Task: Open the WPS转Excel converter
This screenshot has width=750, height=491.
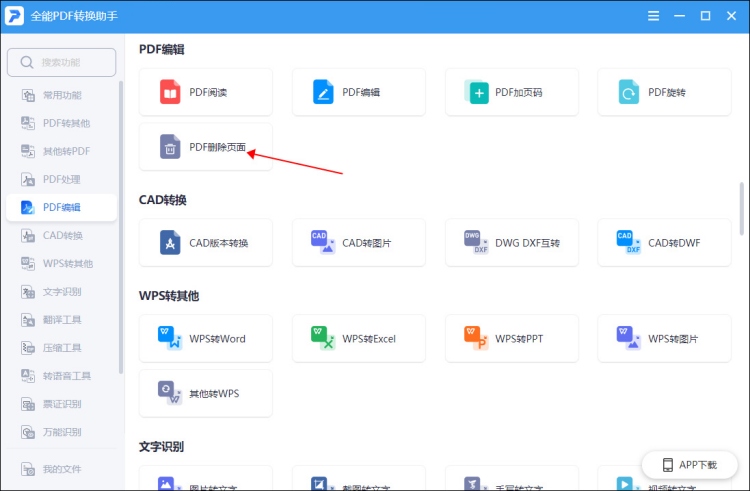Action: click(359, 338)
